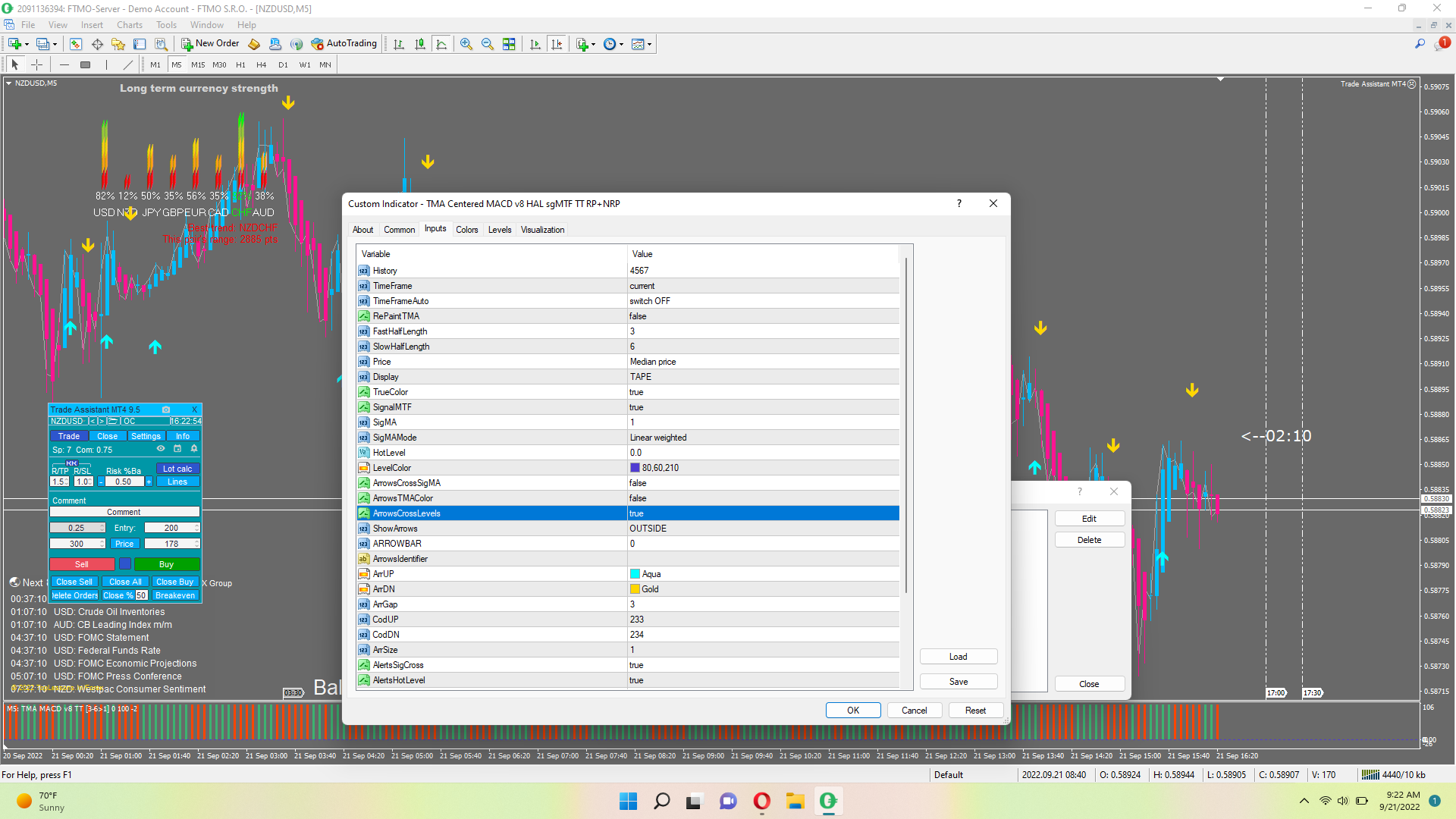Viewport: 1456px width, 819px height.
Task: Click the Trade Assistant screenshot camera icon
Action: point(166,409)
